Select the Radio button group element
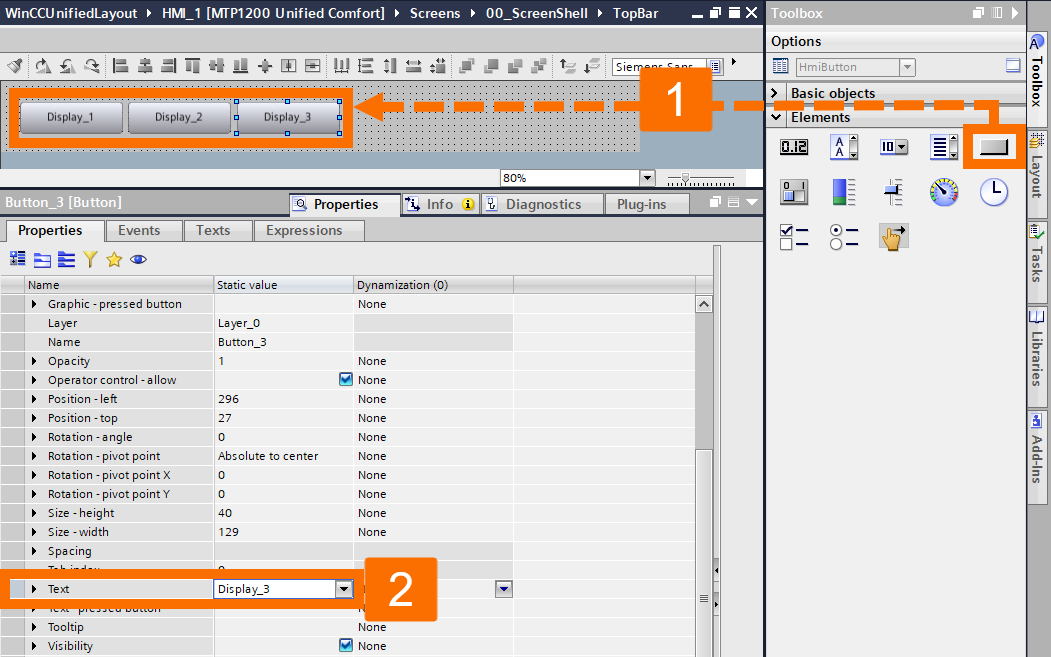 click(843, 237)
